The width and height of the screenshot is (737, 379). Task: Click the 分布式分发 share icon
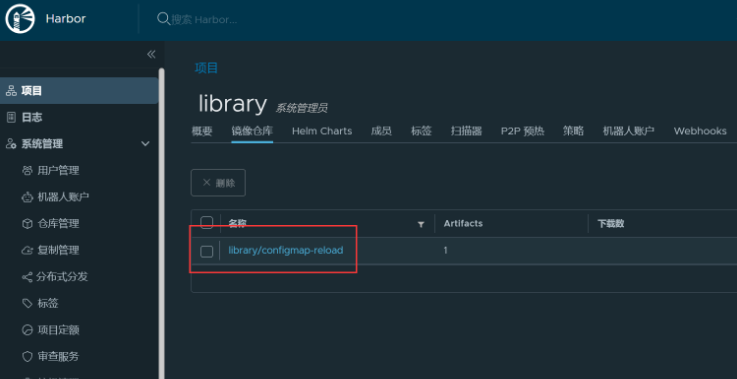click(27, 277)
